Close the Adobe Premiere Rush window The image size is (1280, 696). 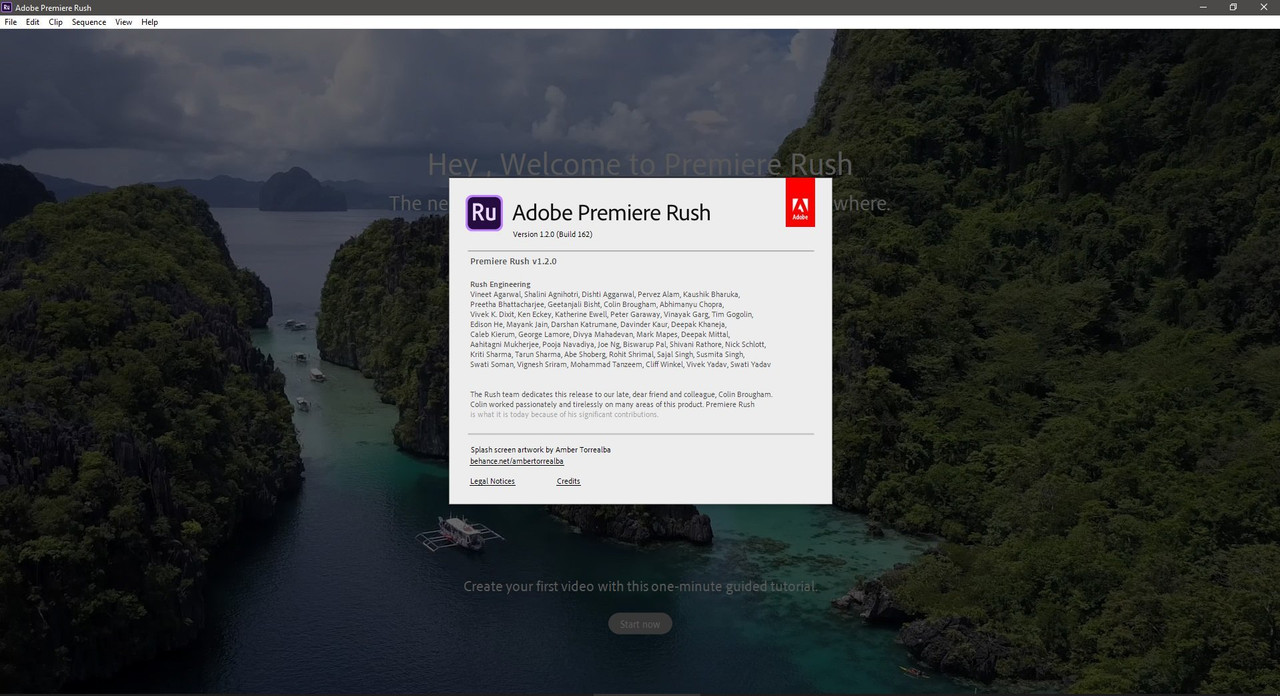[1264, 7]
